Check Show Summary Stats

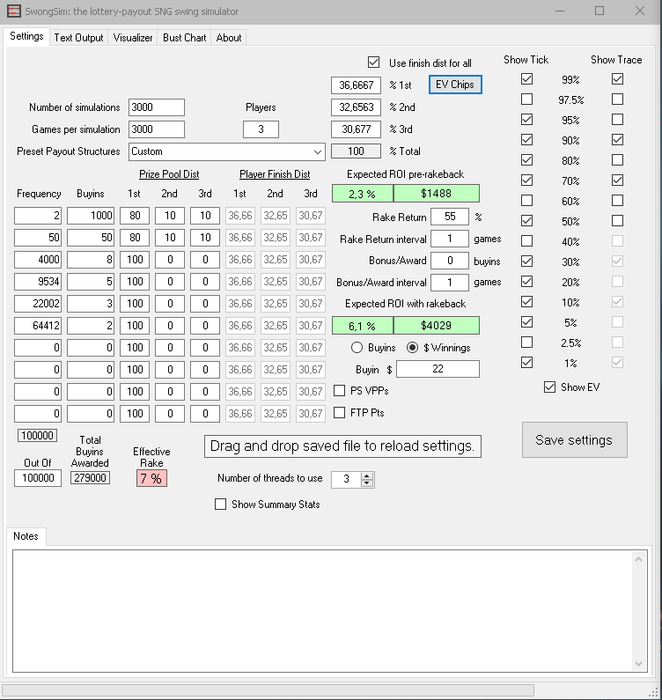[x=221, y=504]
